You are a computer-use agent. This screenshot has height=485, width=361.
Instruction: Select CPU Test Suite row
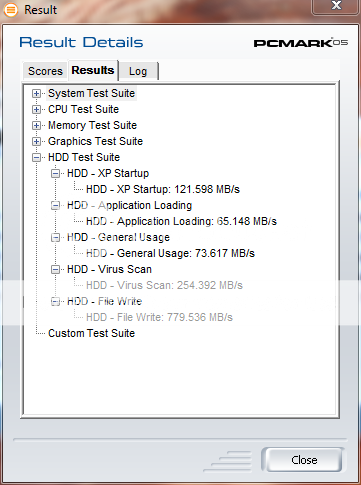click(83, 109)
